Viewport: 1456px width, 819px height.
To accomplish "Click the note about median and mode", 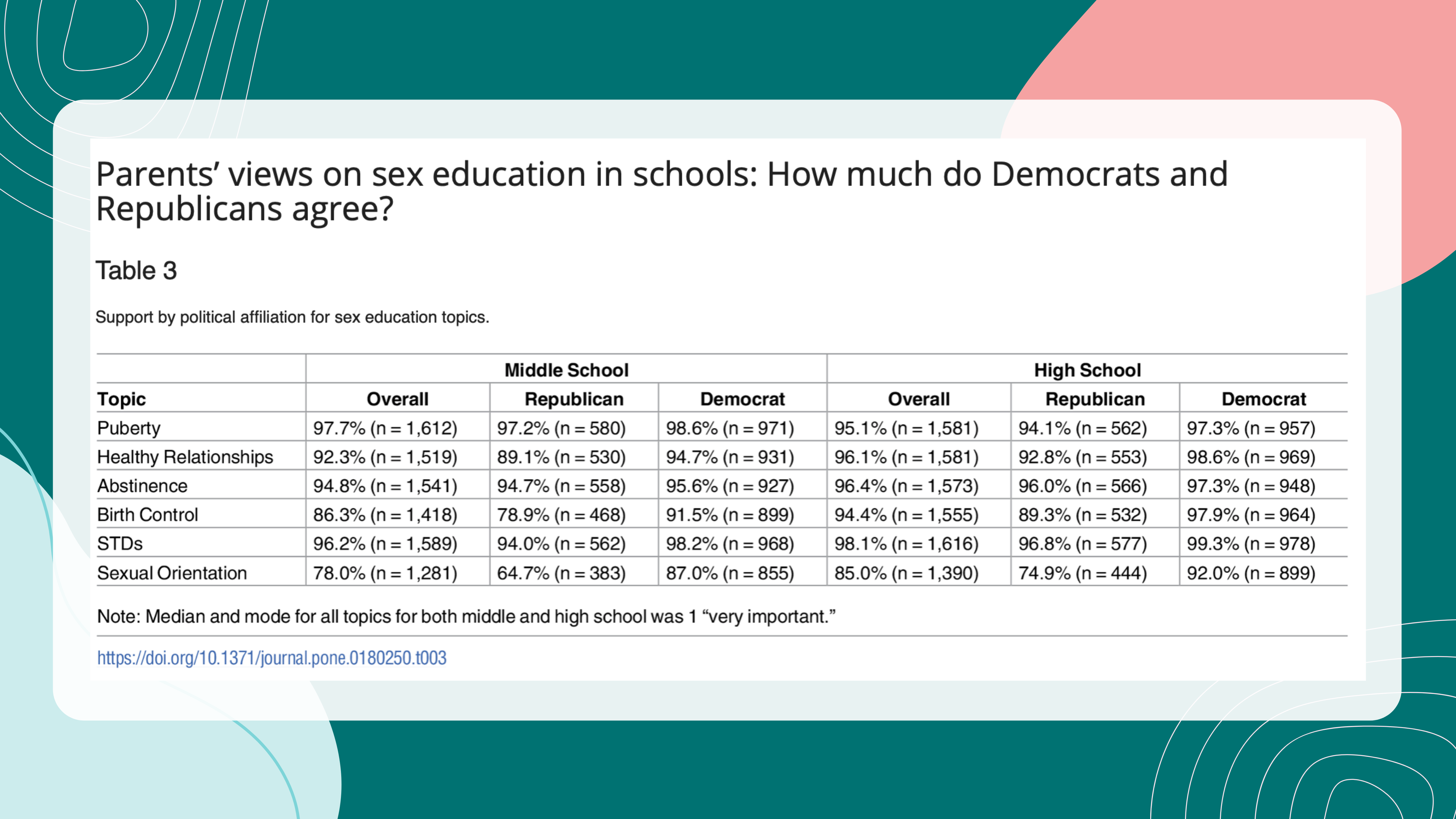I will pyautogui.click(x=466, y=616).
